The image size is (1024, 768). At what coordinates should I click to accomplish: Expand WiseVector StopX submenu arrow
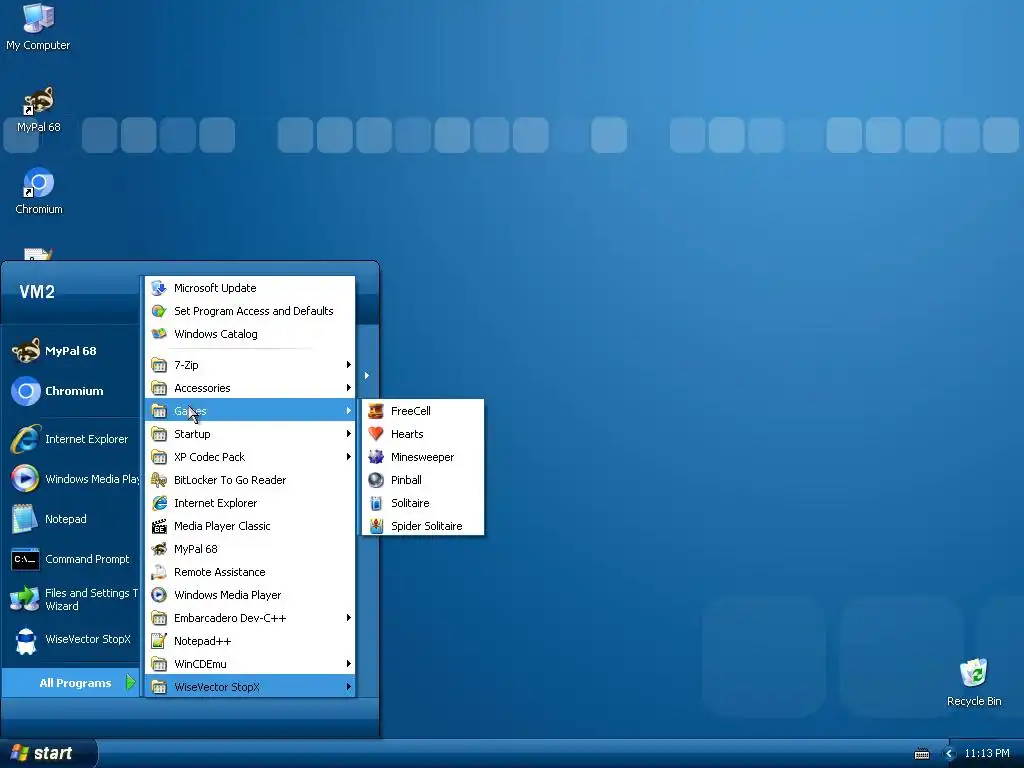pyautogui.click(x=349, y=686)
